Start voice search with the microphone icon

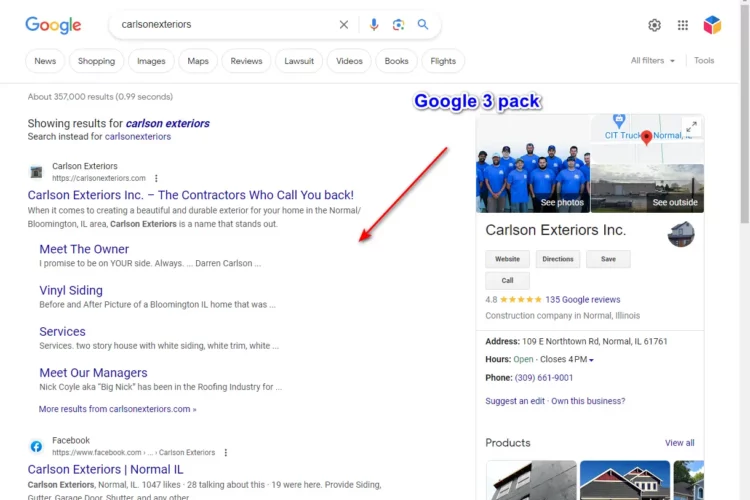click(x=374, y=24)
